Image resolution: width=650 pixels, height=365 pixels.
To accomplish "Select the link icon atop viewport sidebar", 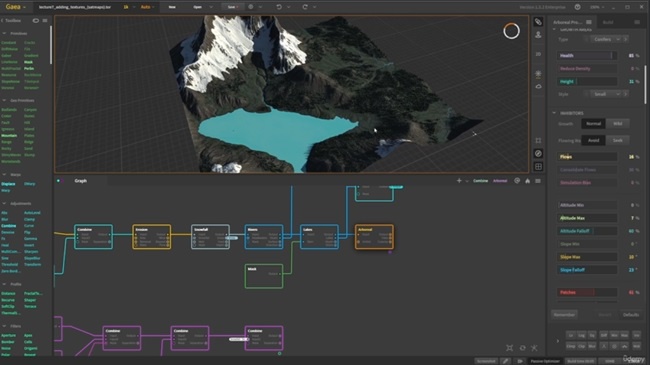I will coord(538,22).
